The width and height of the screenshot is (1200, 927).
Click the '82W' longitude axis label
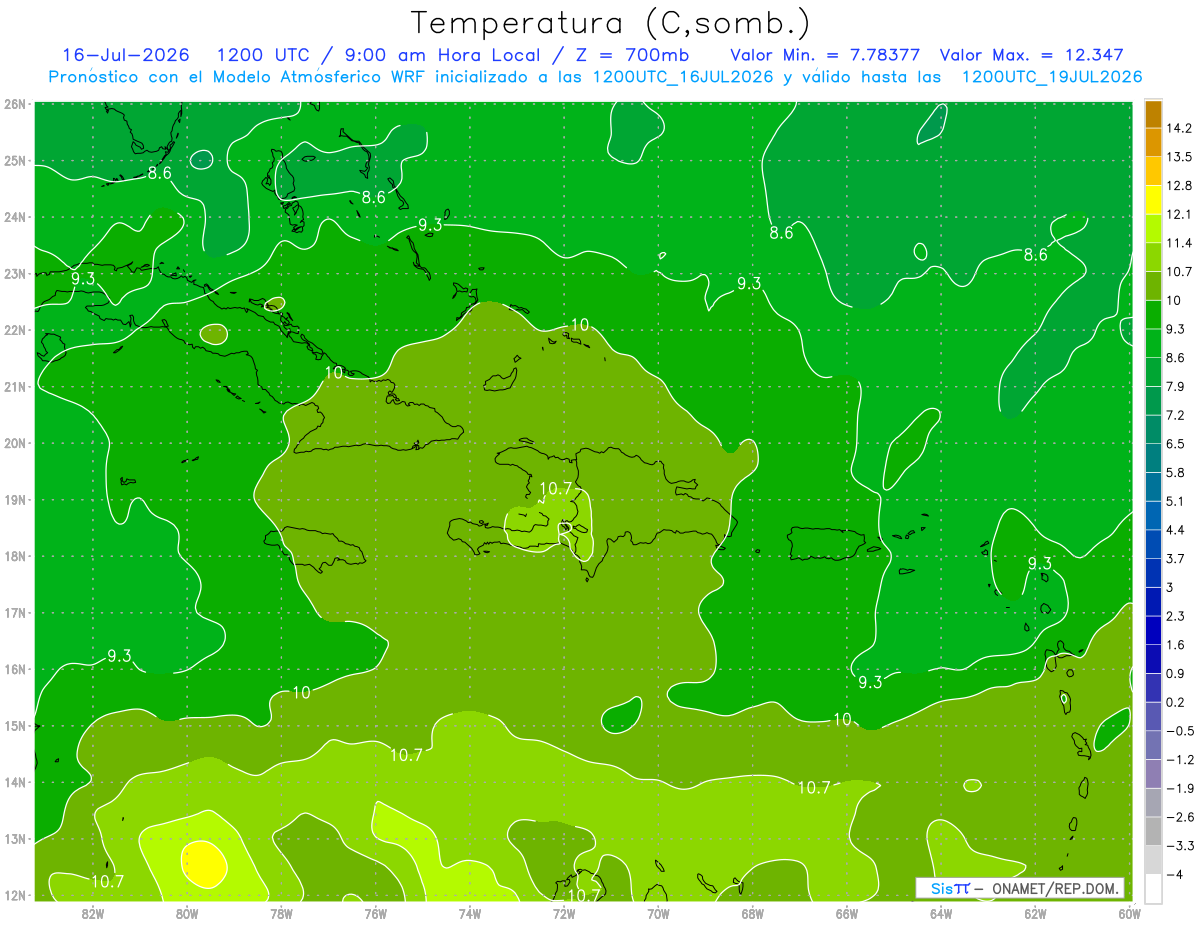(x=92, y=912)
